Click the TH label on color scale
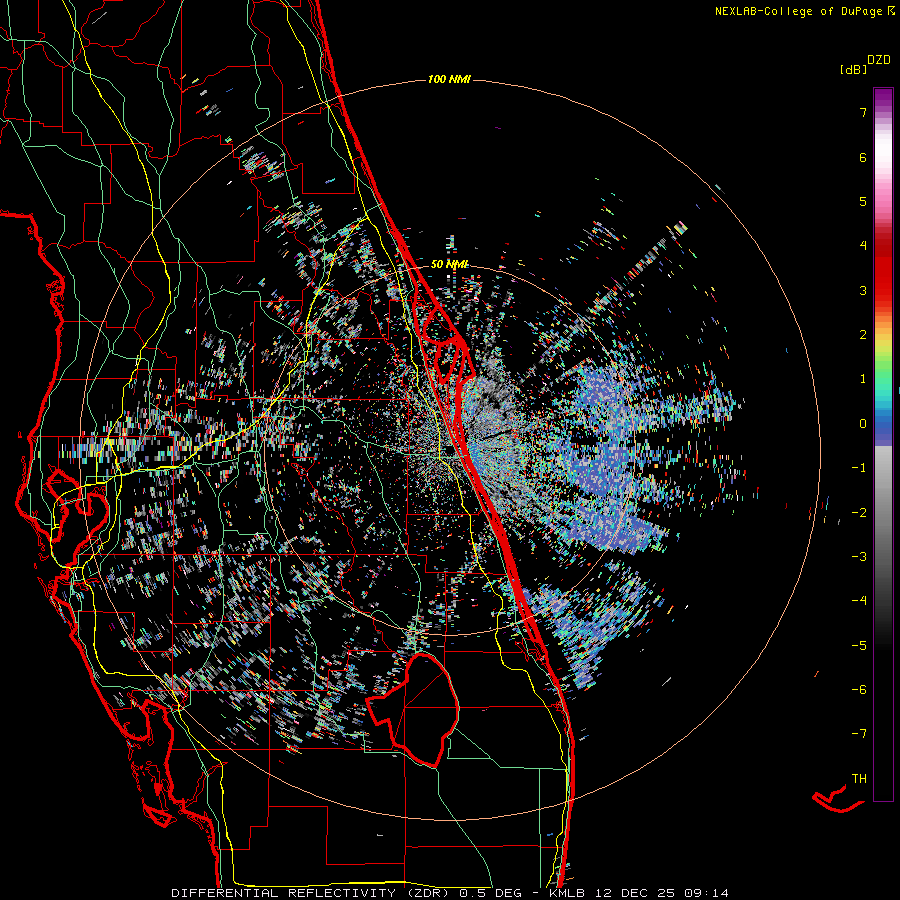Image resolution: width=900 pixels, height=900 pixels. pos(859,778)
